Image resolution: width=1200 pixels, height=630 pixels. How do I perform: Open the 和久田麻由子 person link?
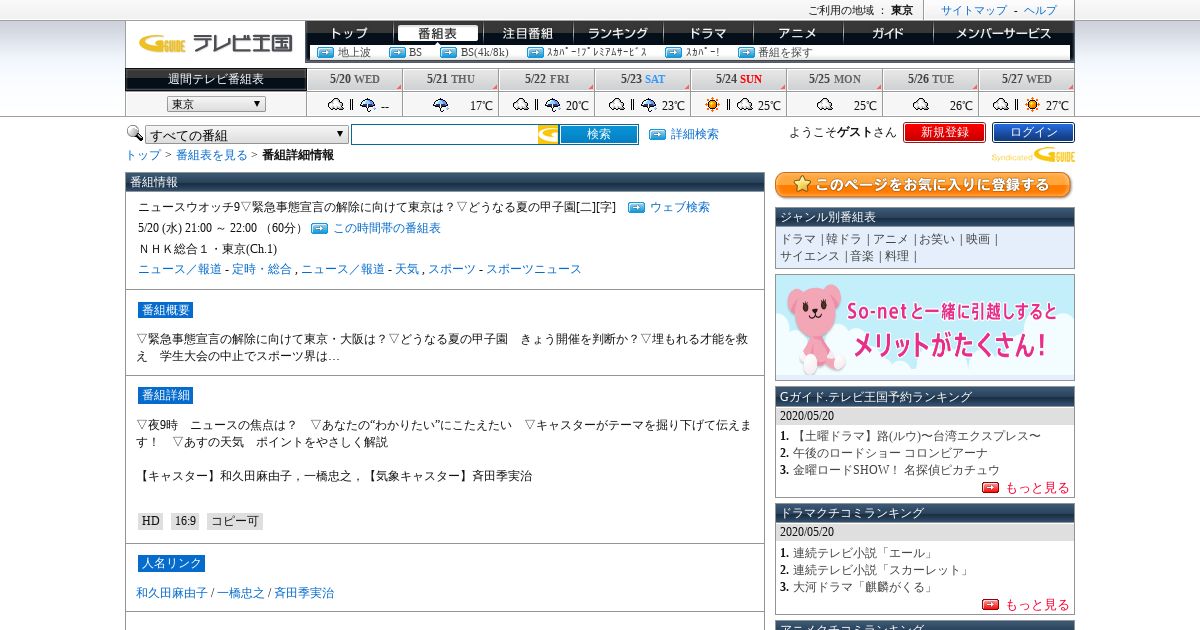pos(172,593)
